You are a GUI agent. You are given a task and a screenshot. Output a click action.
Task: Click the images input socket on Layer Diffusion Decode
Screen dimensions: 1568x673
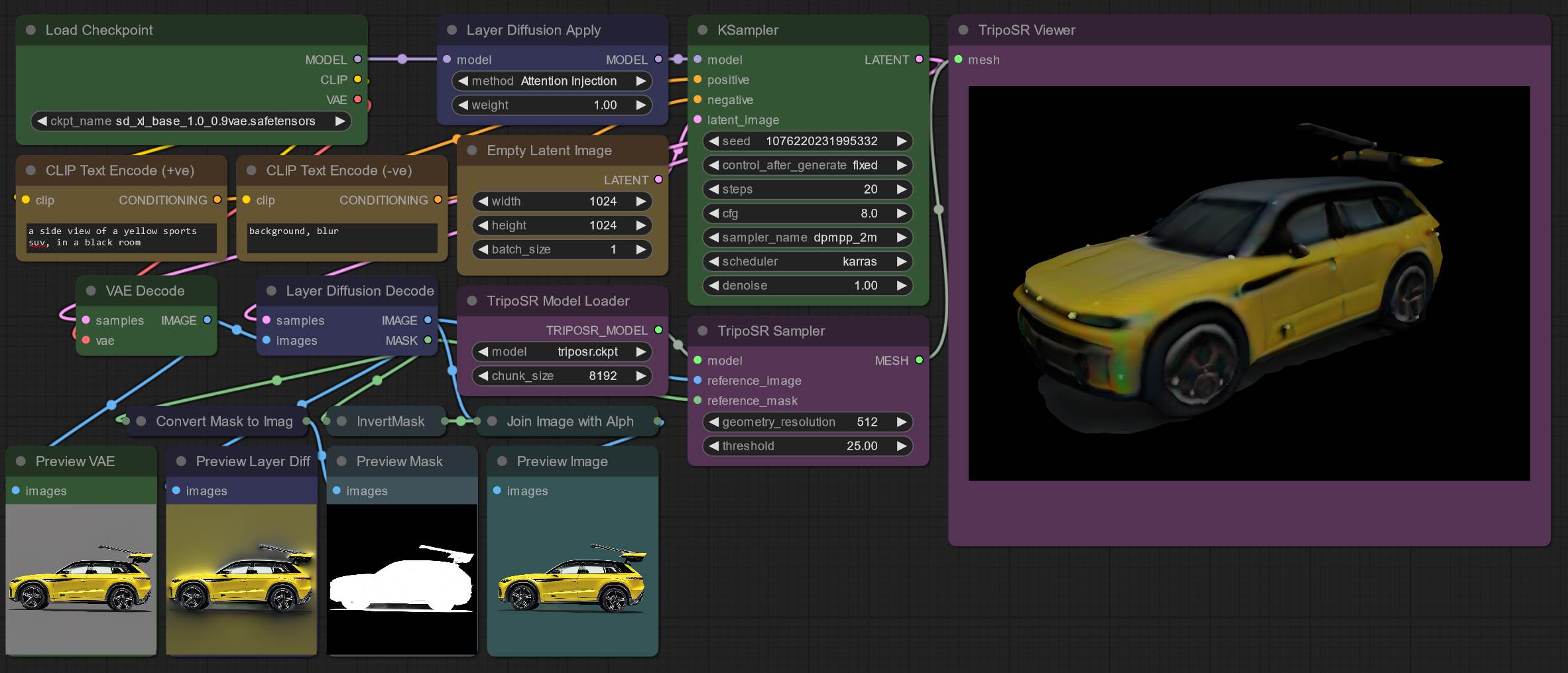pyautogui.click(x=266, y=340)
